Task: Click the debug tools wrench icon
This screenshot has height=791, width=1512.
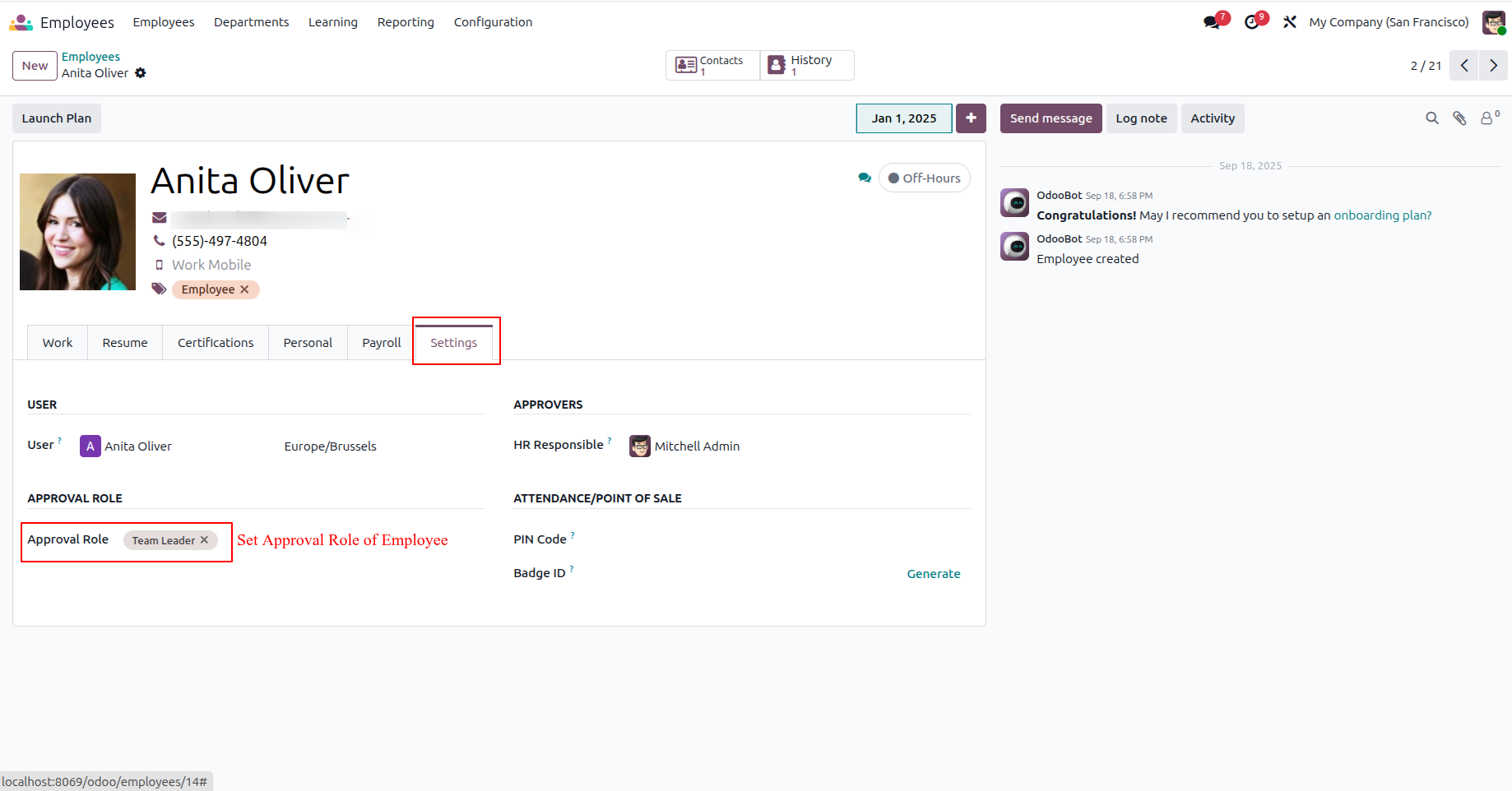Action: 1290,22
